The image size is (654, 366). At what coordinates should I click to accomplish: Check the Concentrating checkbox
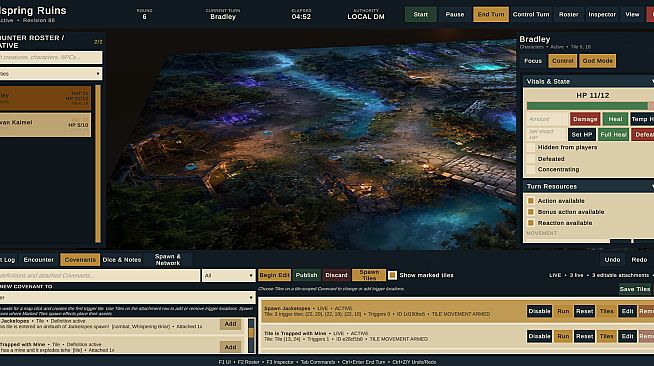coord(531,170)
